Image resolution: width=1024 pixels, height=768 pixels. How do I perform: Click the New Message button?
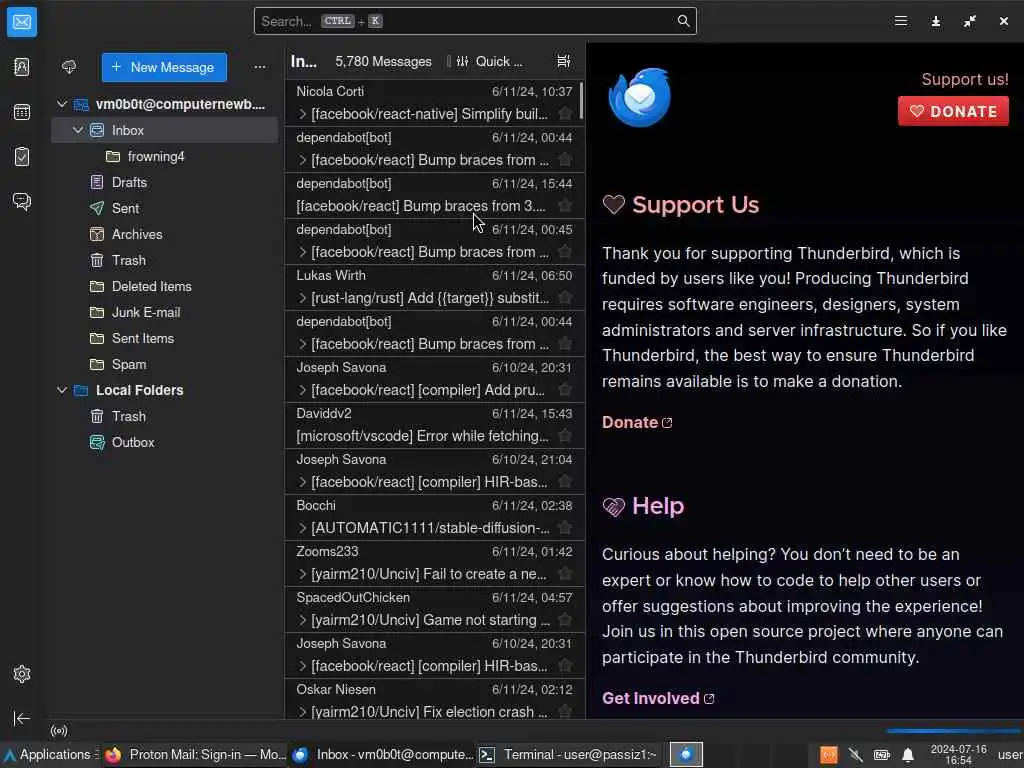coord(164,67)
